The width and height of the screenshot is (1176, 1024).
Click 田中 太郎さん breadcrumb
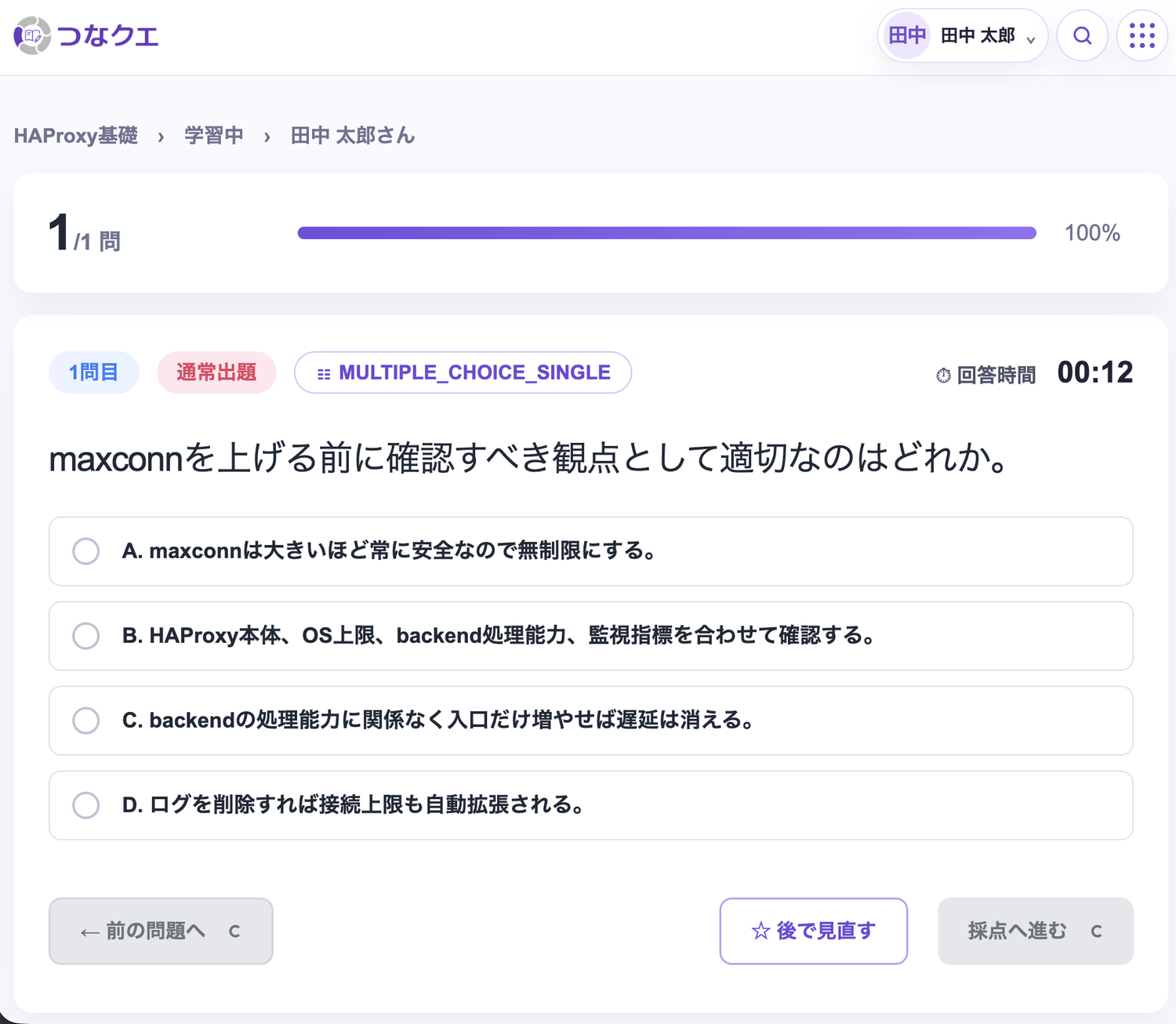point(352,136)
